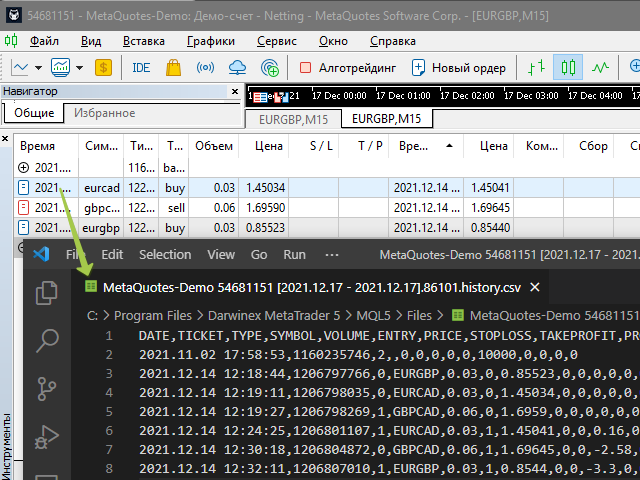This screenshot has width=640, height=480.
Task: Switch chart to line chart mode
Action: (x=600, y=67)
